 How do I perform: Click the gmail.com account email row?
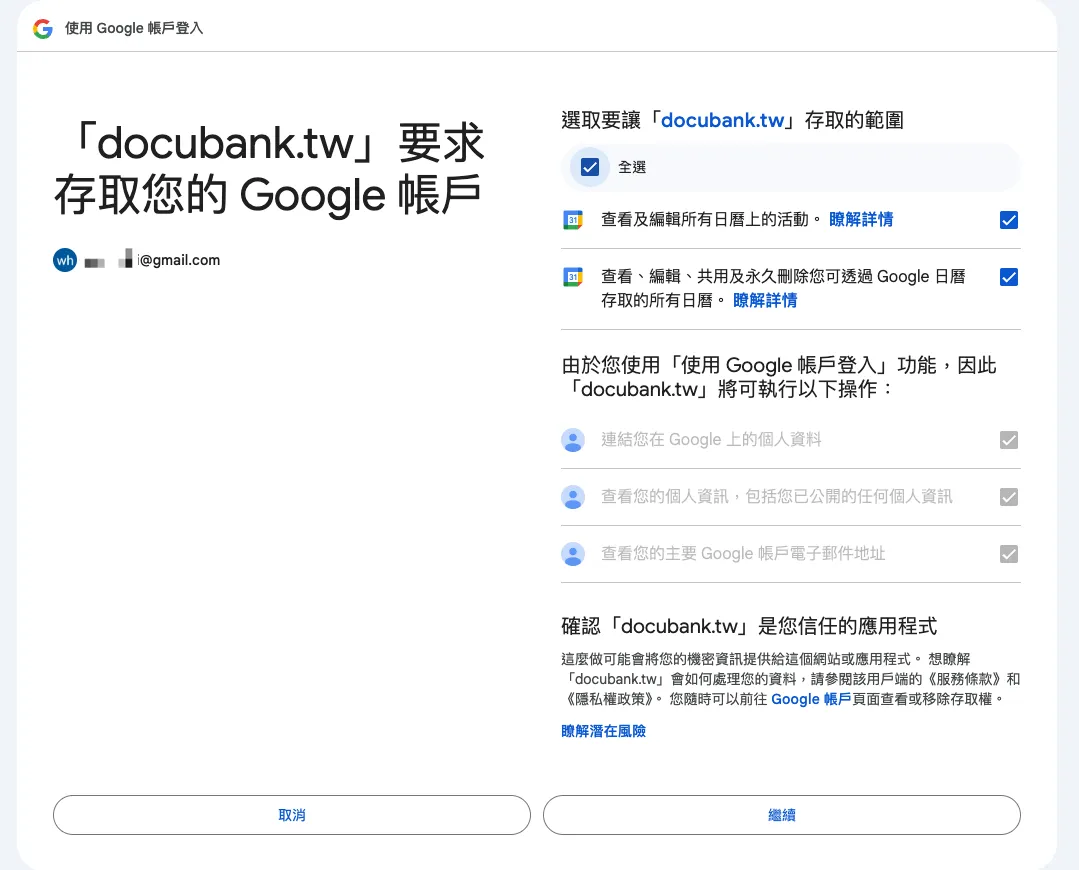[x=145, y=260]
